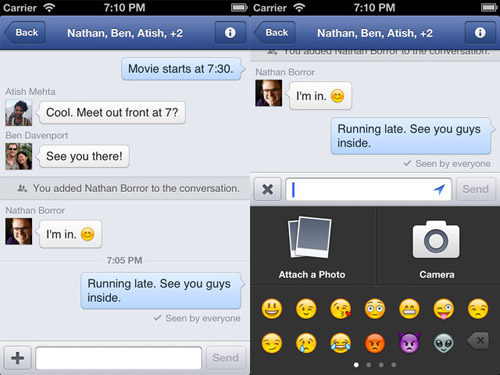Tap Ben Davenport's profile picture
This screenshot has width=500, height=375.
(19, 156)
